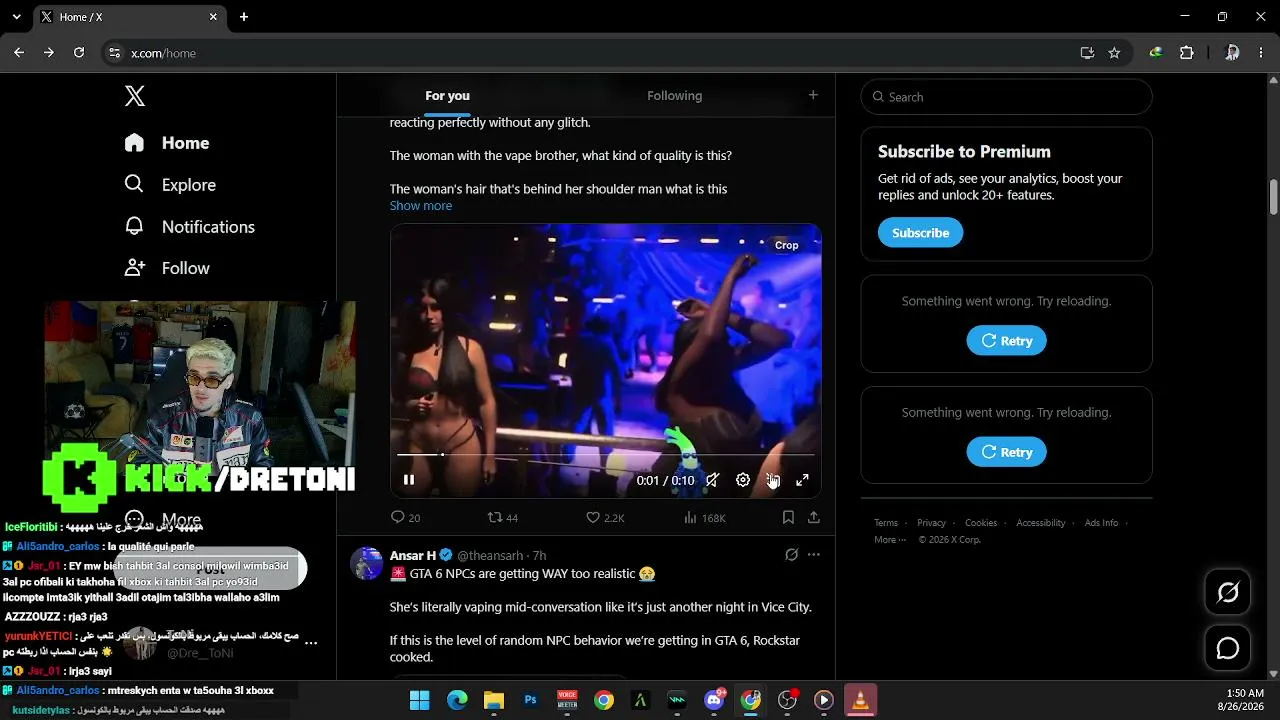Close the Home / X tab

click(x=214, y=17)
